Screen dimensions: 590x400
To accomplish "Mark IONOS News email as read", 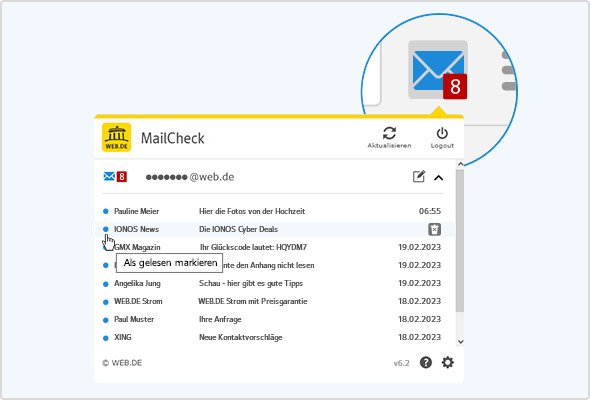I will click(x=106, y=229).
